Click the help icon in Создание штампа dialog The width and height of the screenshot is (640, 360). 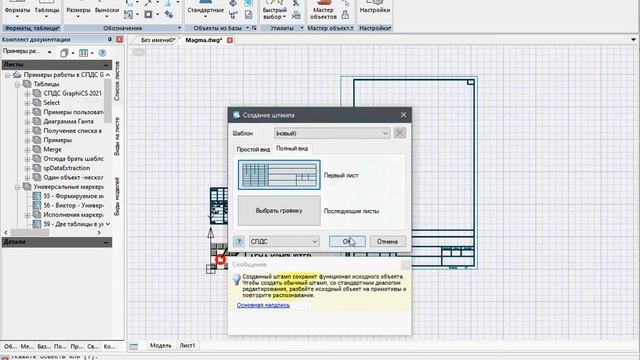239,242
